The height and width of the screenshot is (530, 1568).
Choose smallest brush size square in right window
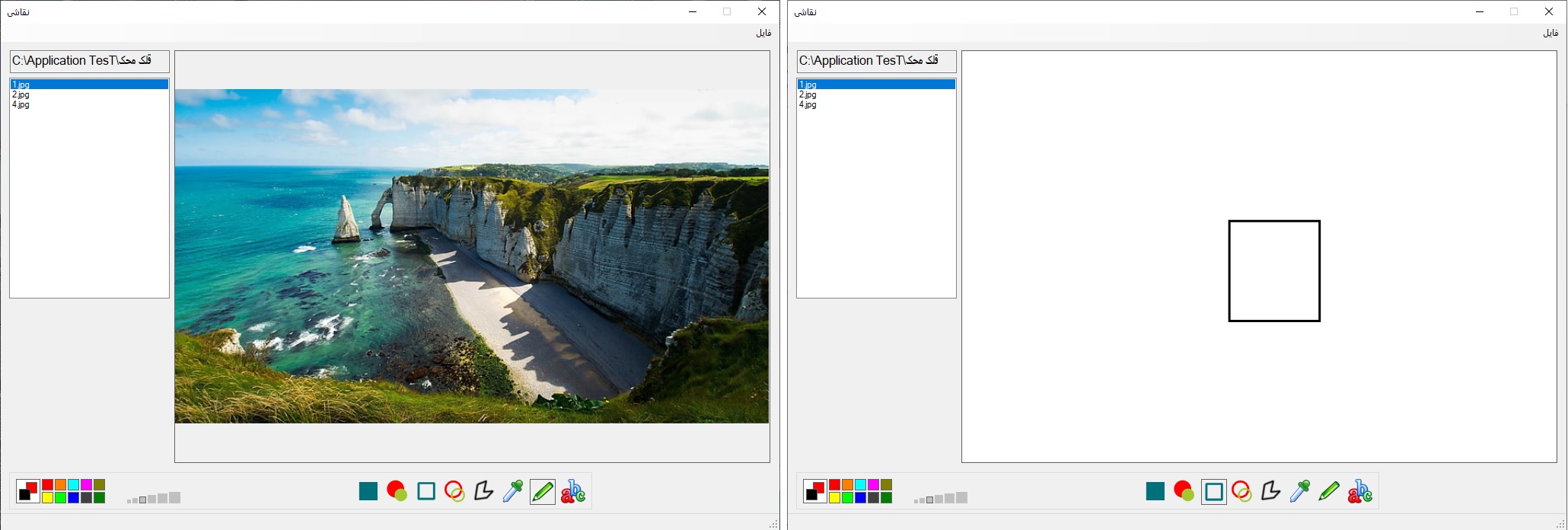[x=916, y=501]
